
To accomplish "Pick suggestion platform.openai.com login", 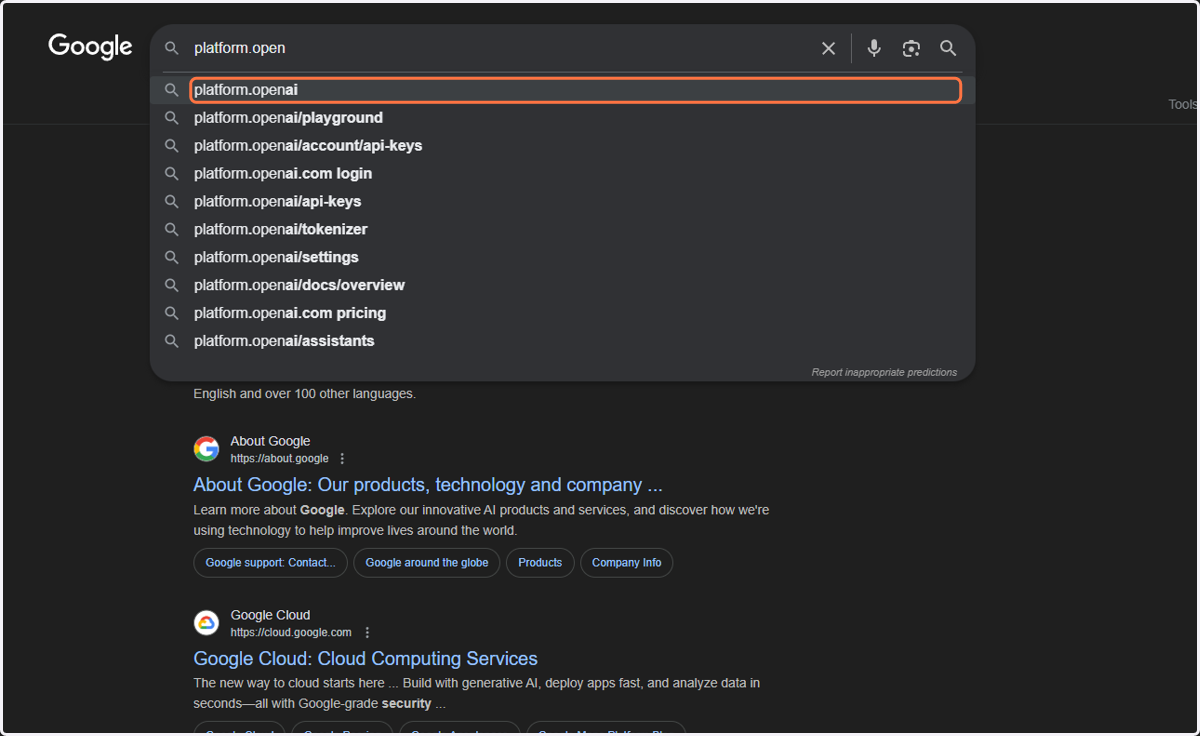I will 562,174.
